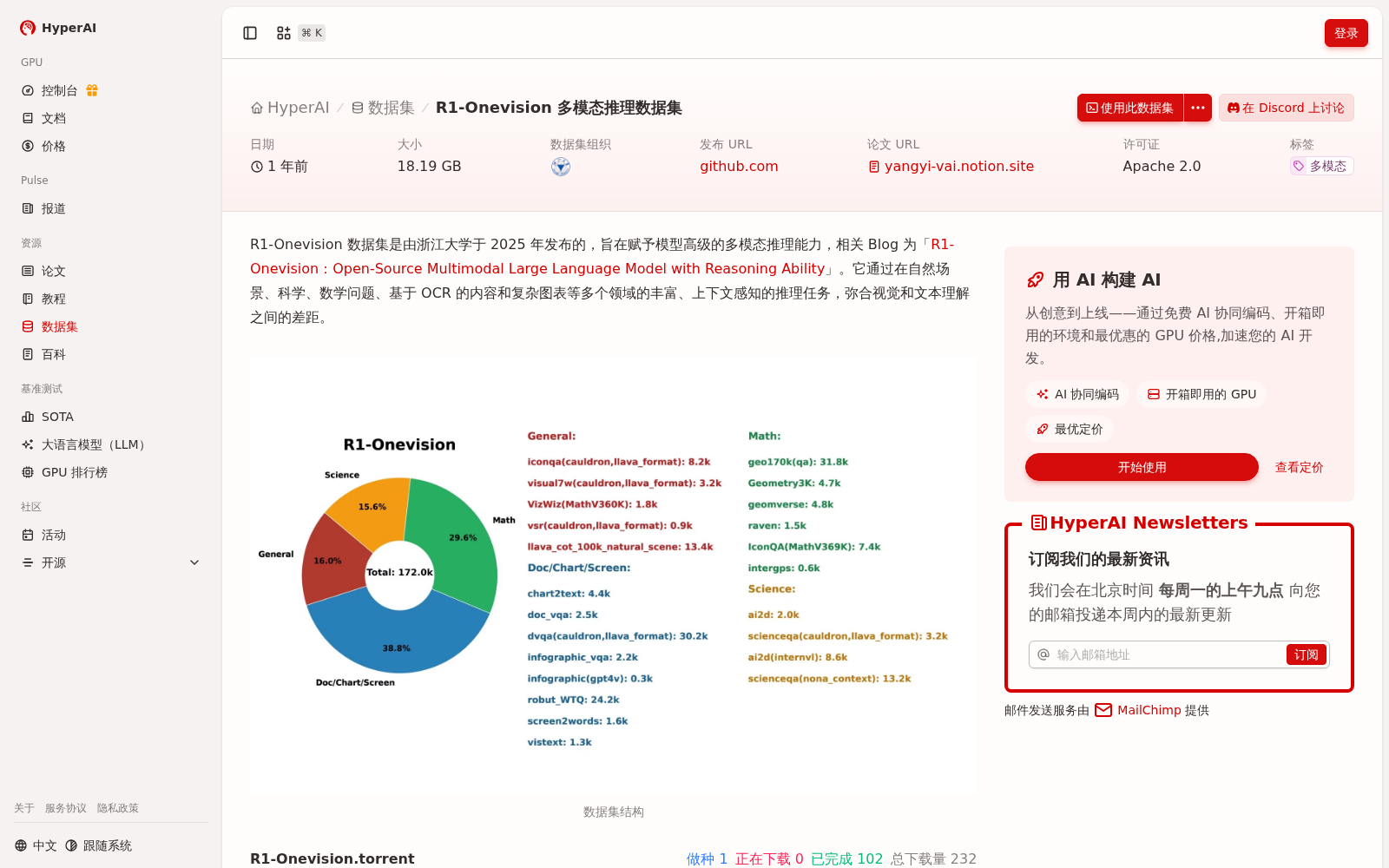This screenshot has height=868, width=1389.
Task: Click AI 协同编码 chip
Action: tap(1077, 394)
